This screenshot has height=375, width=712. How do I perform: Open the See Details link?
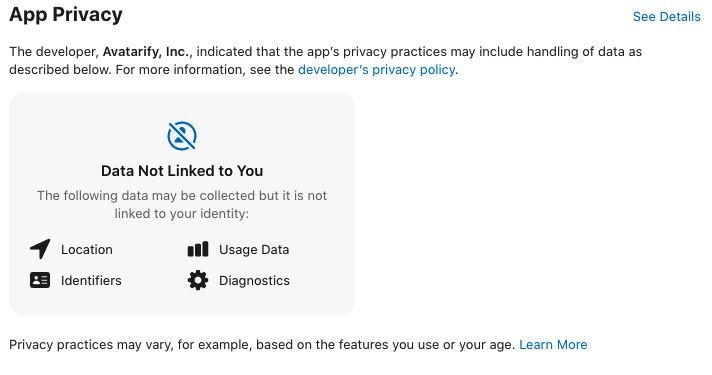pos(666,17)
